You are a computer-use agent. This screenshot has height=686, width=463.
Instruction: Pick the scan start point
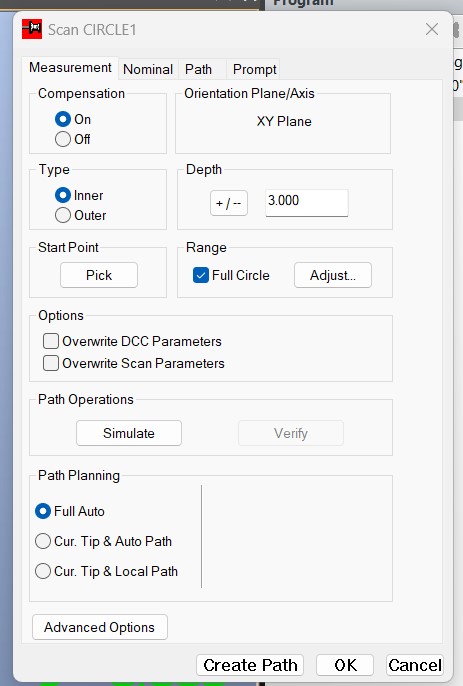point(99,275)
